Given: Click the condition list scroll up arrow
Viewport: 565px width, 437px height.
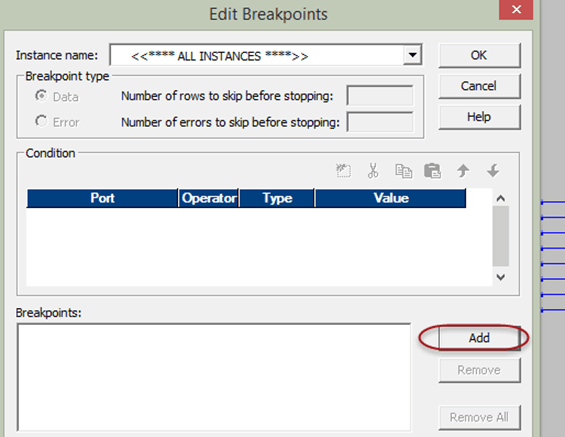Looking at the screenshot, I should coord(501,198).
